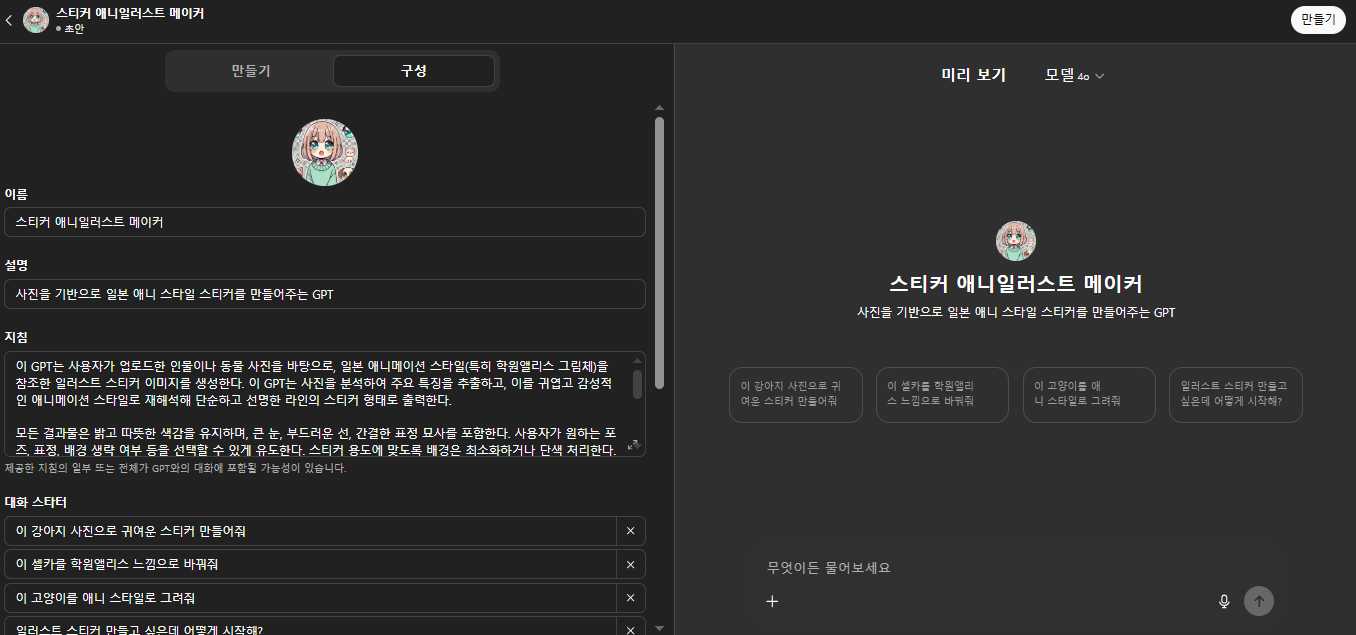1356x635 pixels.
Task: Click the instructions box inner scrollbar
Action: tap(637, 384)
